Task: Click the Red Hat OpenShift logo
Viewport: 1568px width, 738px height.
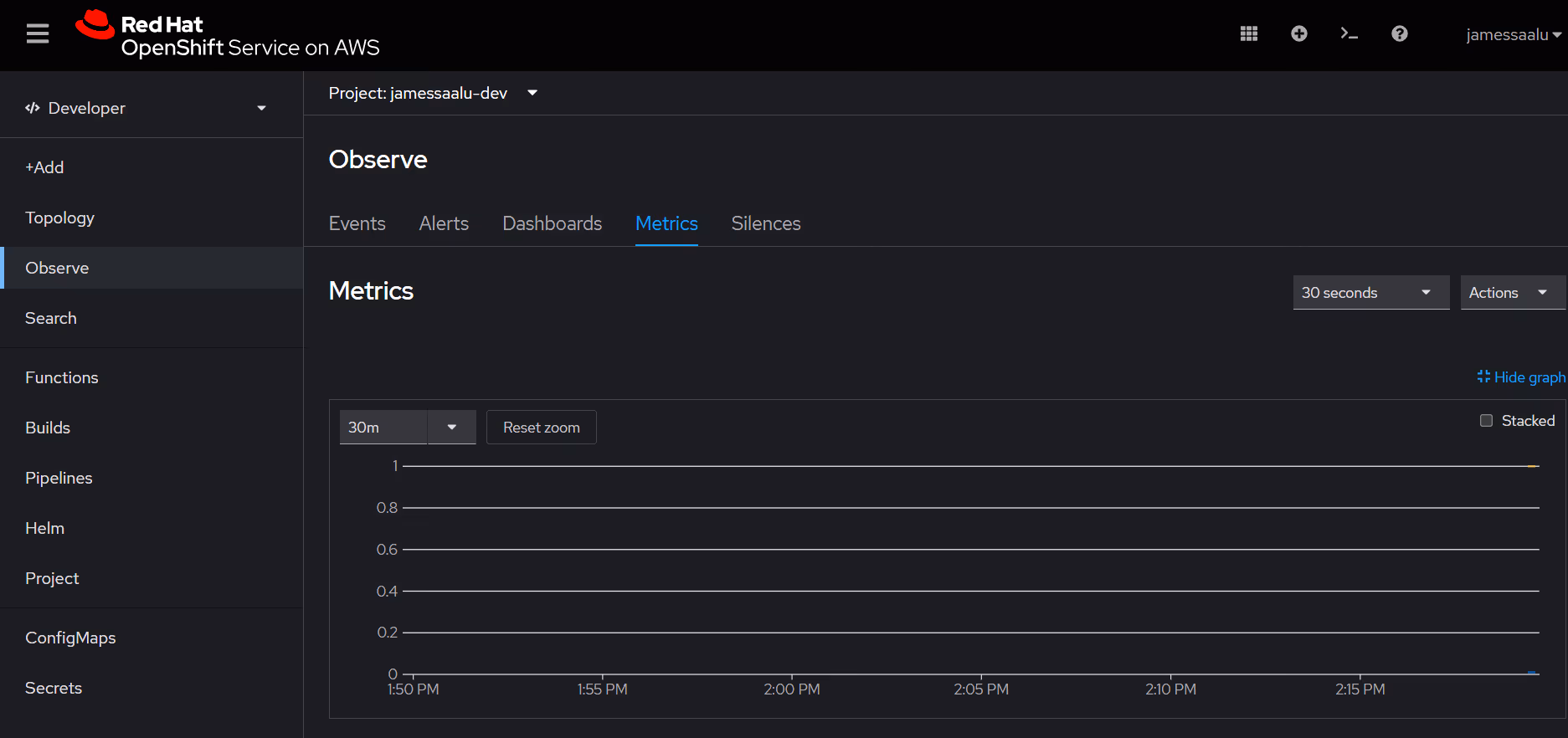Action: coord(228,35)
